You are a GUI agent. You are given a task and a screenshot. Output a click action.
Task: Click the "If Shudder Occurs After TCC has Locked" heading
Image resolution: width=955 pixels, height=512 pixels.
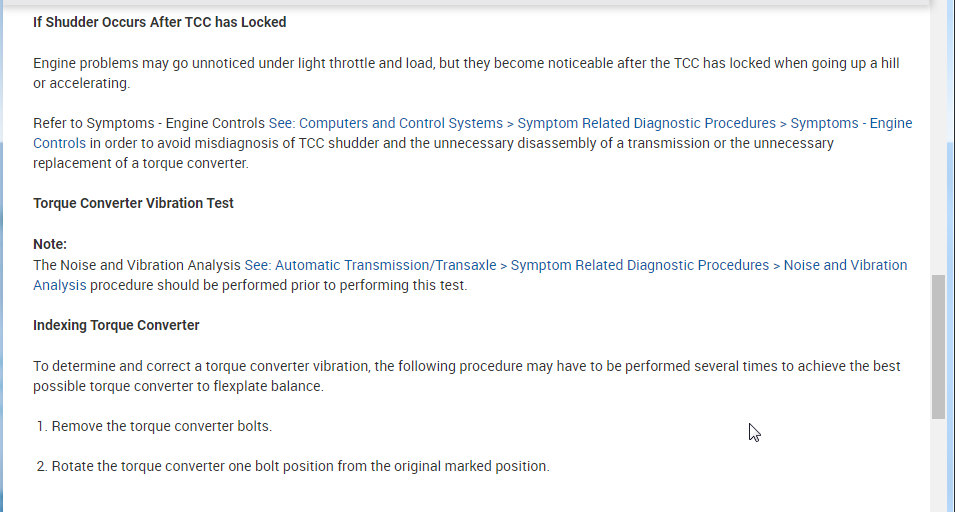tap(160, 22)
